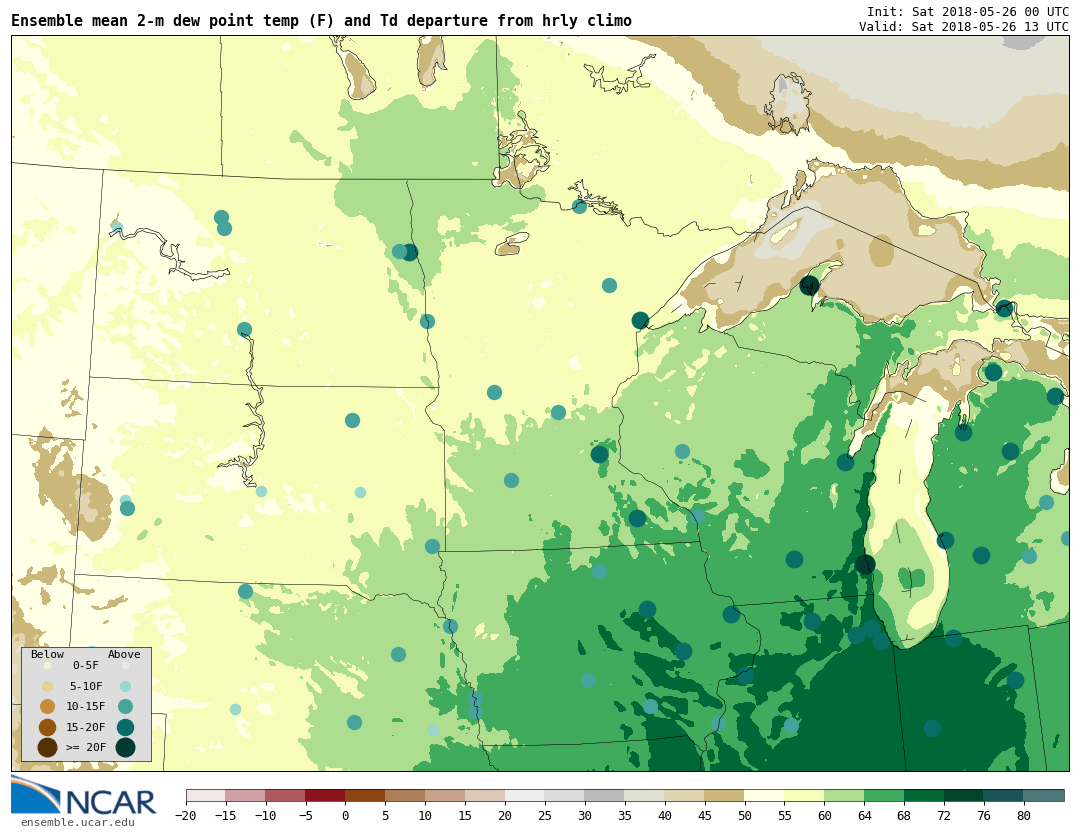
Task: Click the colorbar tick label '0'
Action: tap(345, 816)
